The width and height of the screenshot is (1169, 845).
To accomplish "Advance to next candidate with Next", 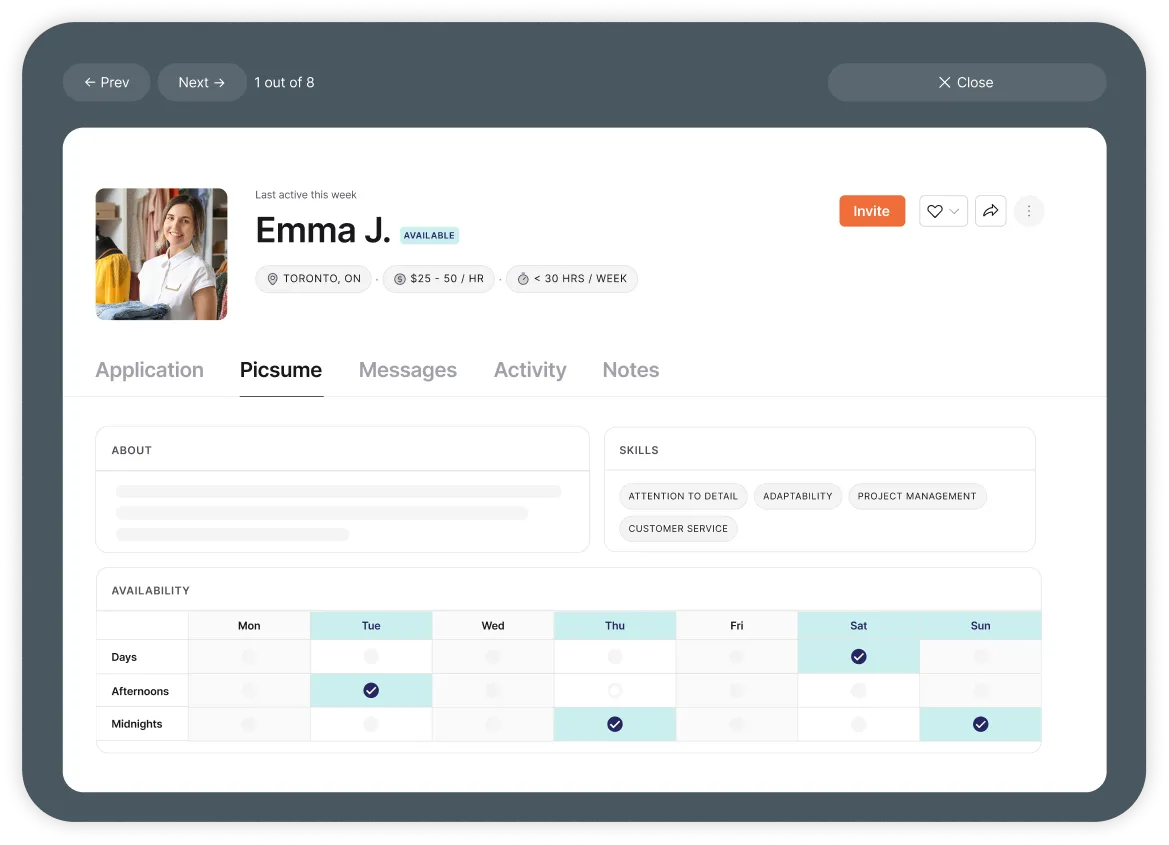I will [201, 83].
